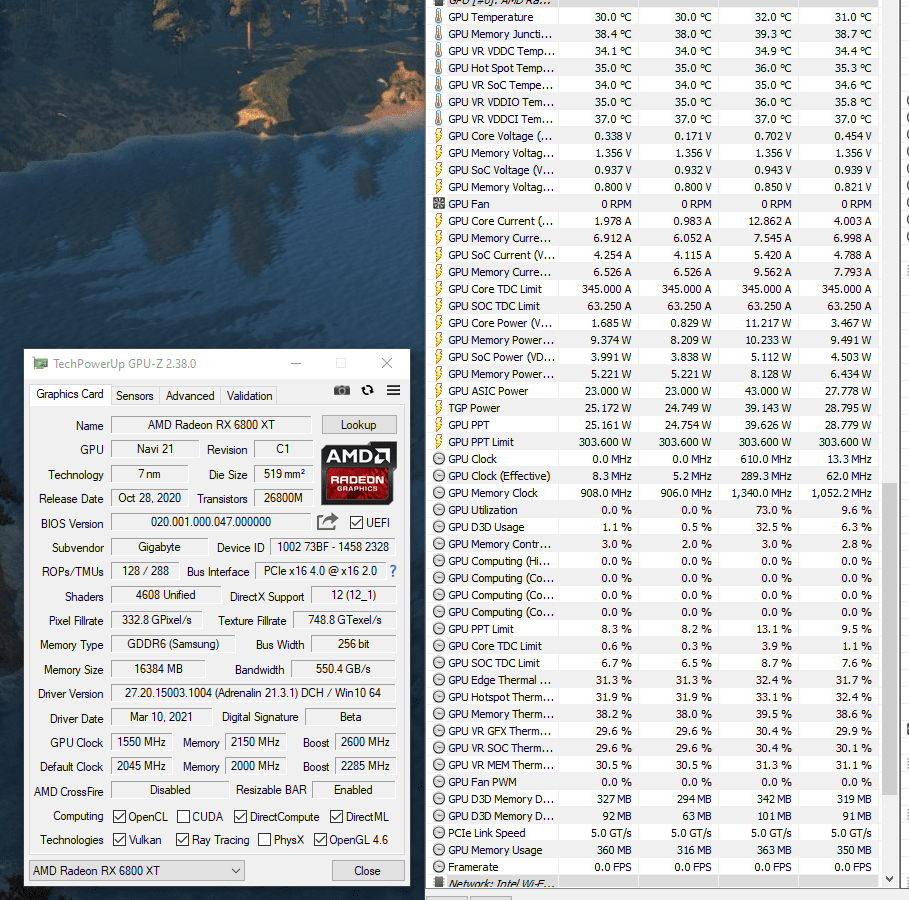Toggle the Vulkan checkbox
The height and width of the screenshot is (900, 909).
[119, 839]
